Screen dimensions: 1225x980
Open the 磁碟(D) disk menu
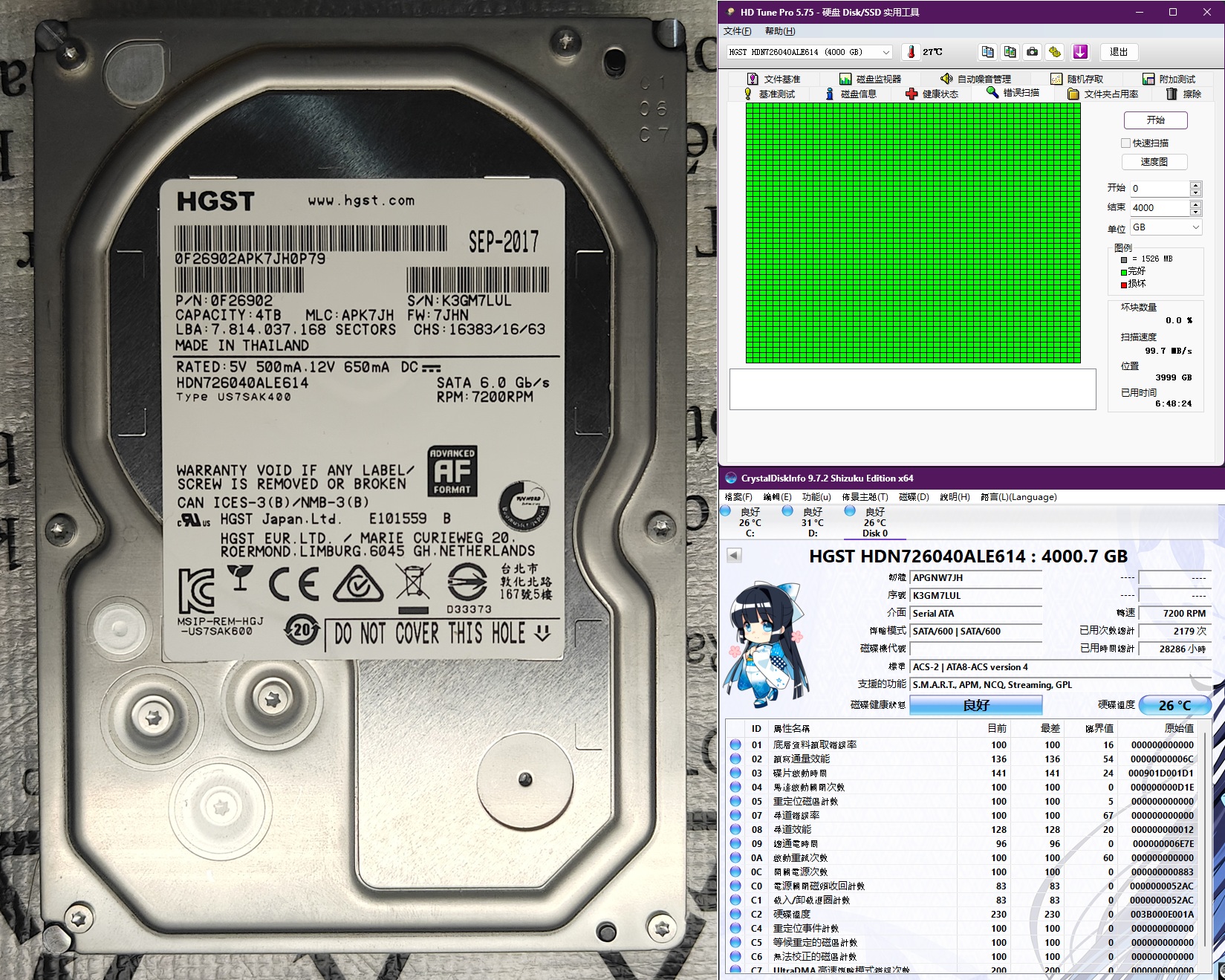914,497
